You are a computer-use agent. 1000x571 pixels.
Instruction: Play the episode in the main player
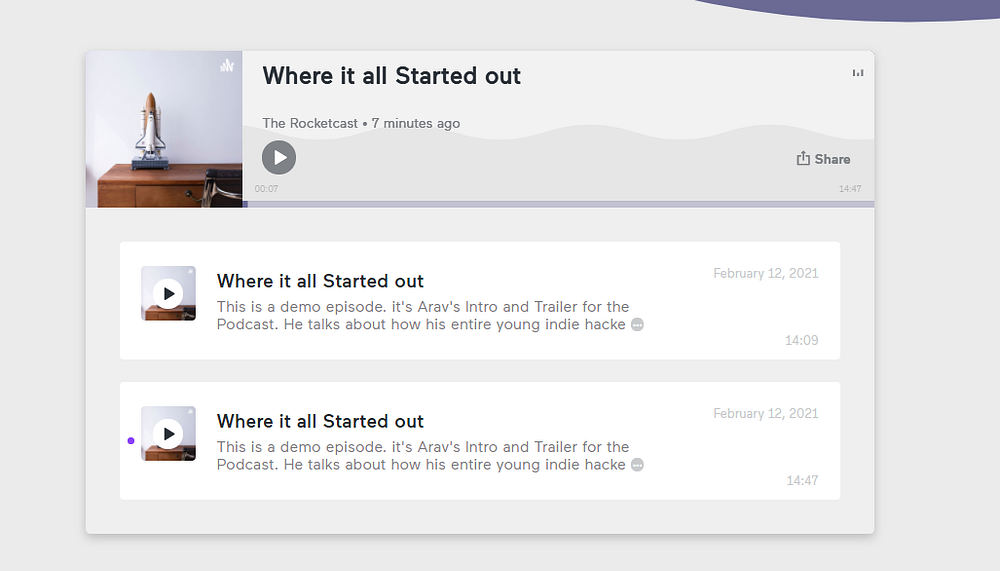click(279, 158)
